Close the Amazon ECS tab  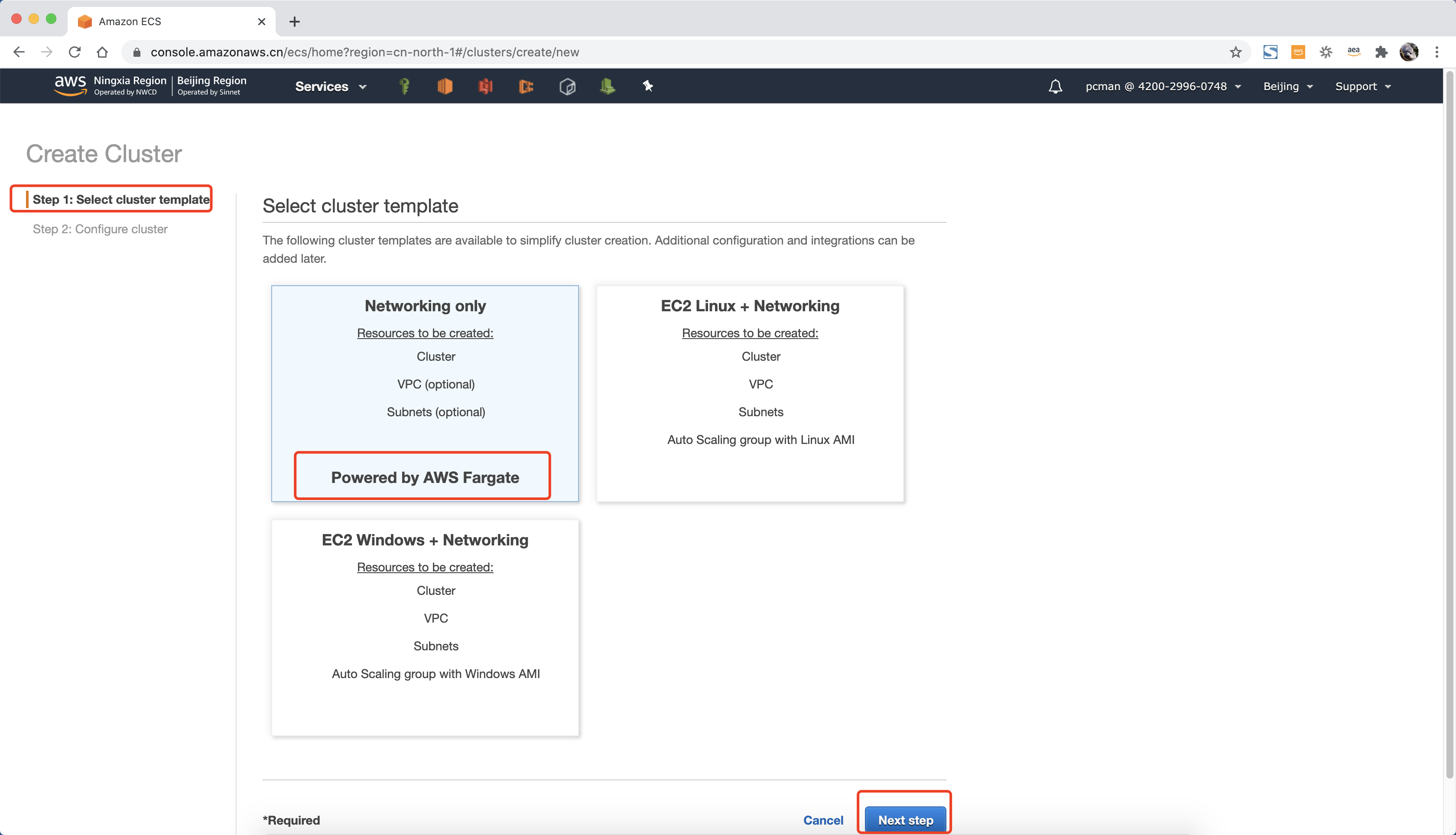tap(261, 21)
